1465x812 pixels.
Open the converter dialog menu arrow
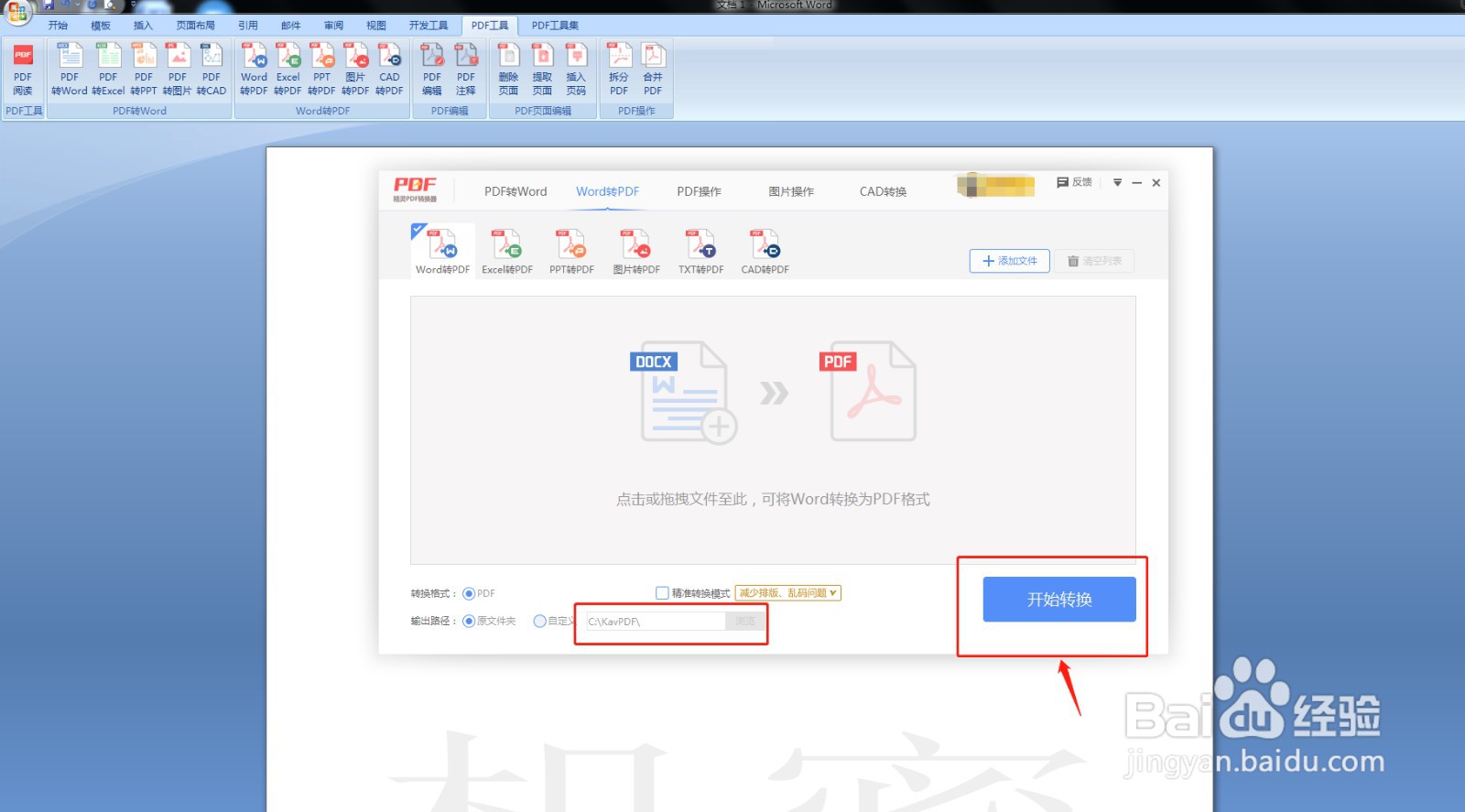1117,182
